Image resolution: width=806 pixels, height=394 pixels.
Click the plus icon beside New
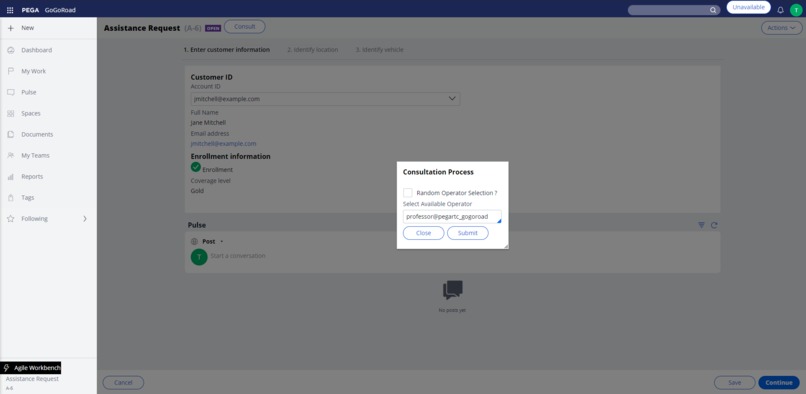pyautogui.click(x=11, y=28)
